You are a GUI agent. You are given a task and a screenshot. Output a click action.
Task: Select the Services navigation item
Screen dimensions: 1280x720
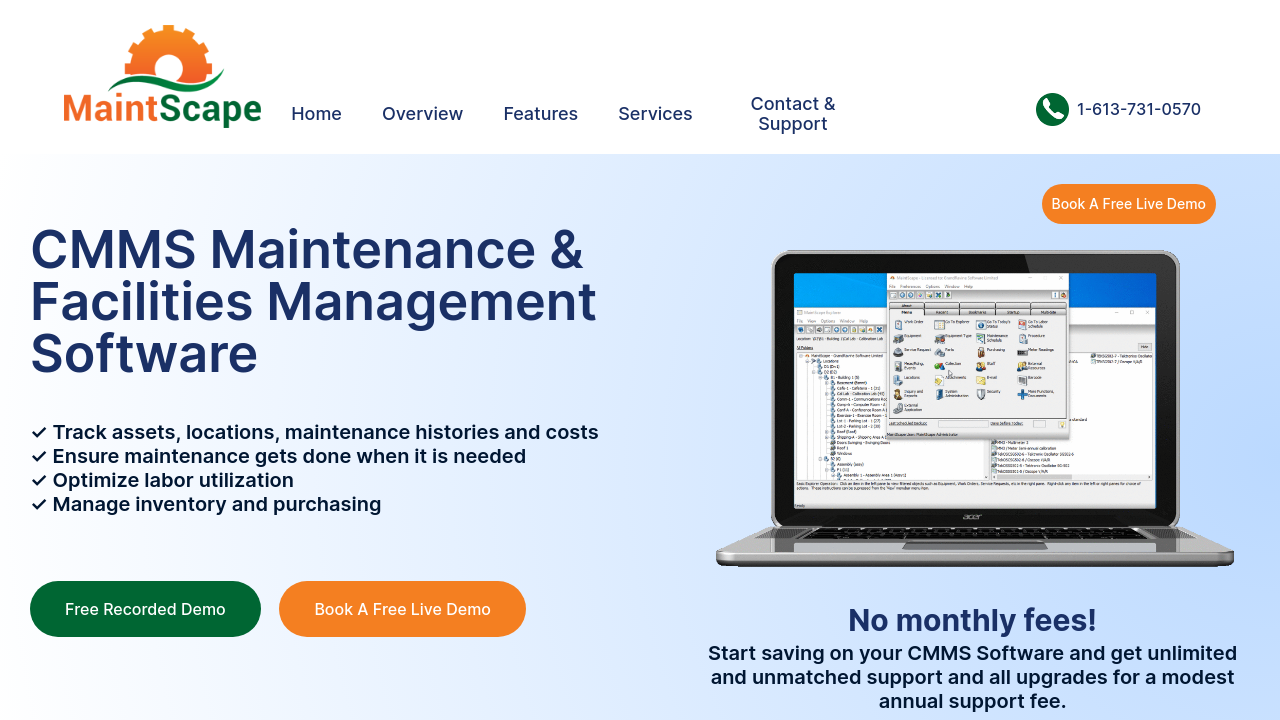(x=655, y=114)
